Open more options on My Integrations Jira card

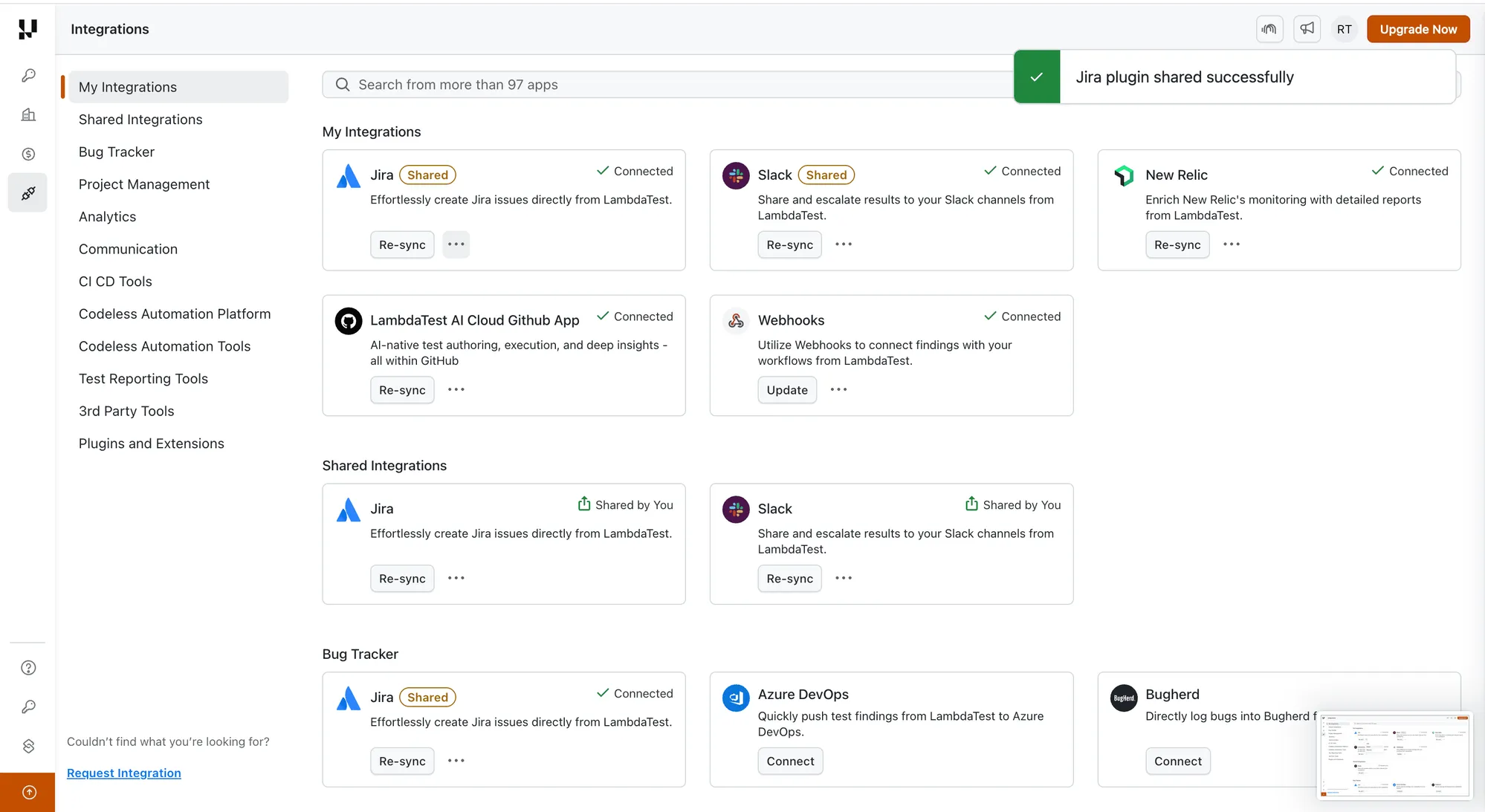pyautogui.click(x=456, y=244)
